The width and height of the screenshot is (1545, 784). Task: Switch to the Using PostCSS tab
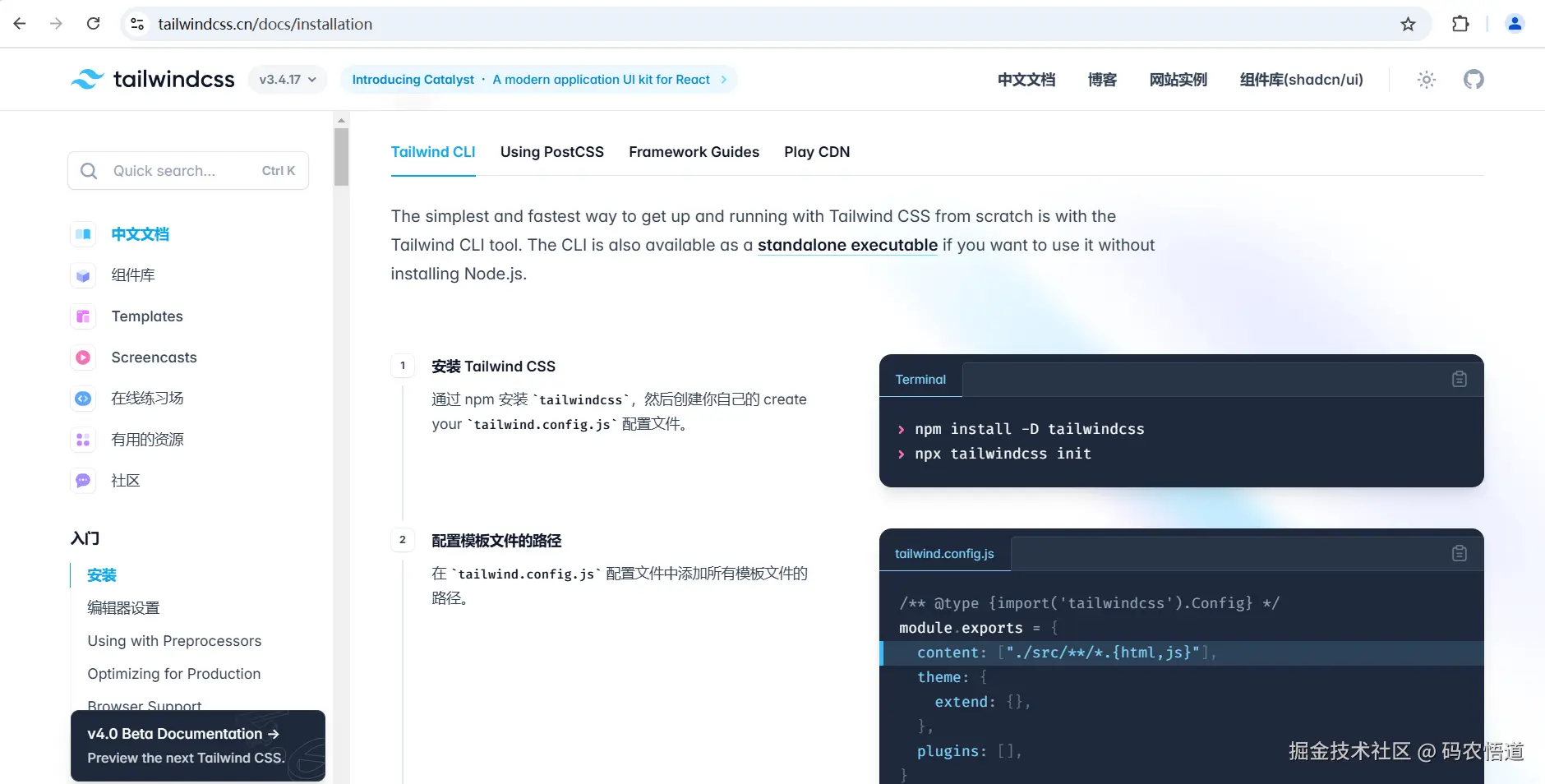click(x=552, y=152)
